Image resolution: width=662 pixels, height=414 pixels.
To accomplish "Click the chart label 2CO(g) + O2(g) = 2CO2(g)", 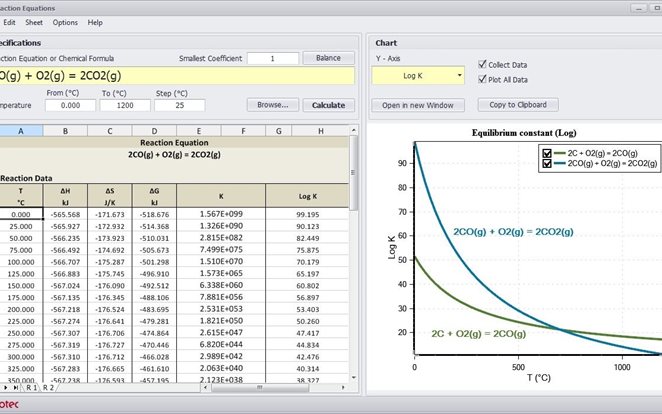I will coord(513,232).
